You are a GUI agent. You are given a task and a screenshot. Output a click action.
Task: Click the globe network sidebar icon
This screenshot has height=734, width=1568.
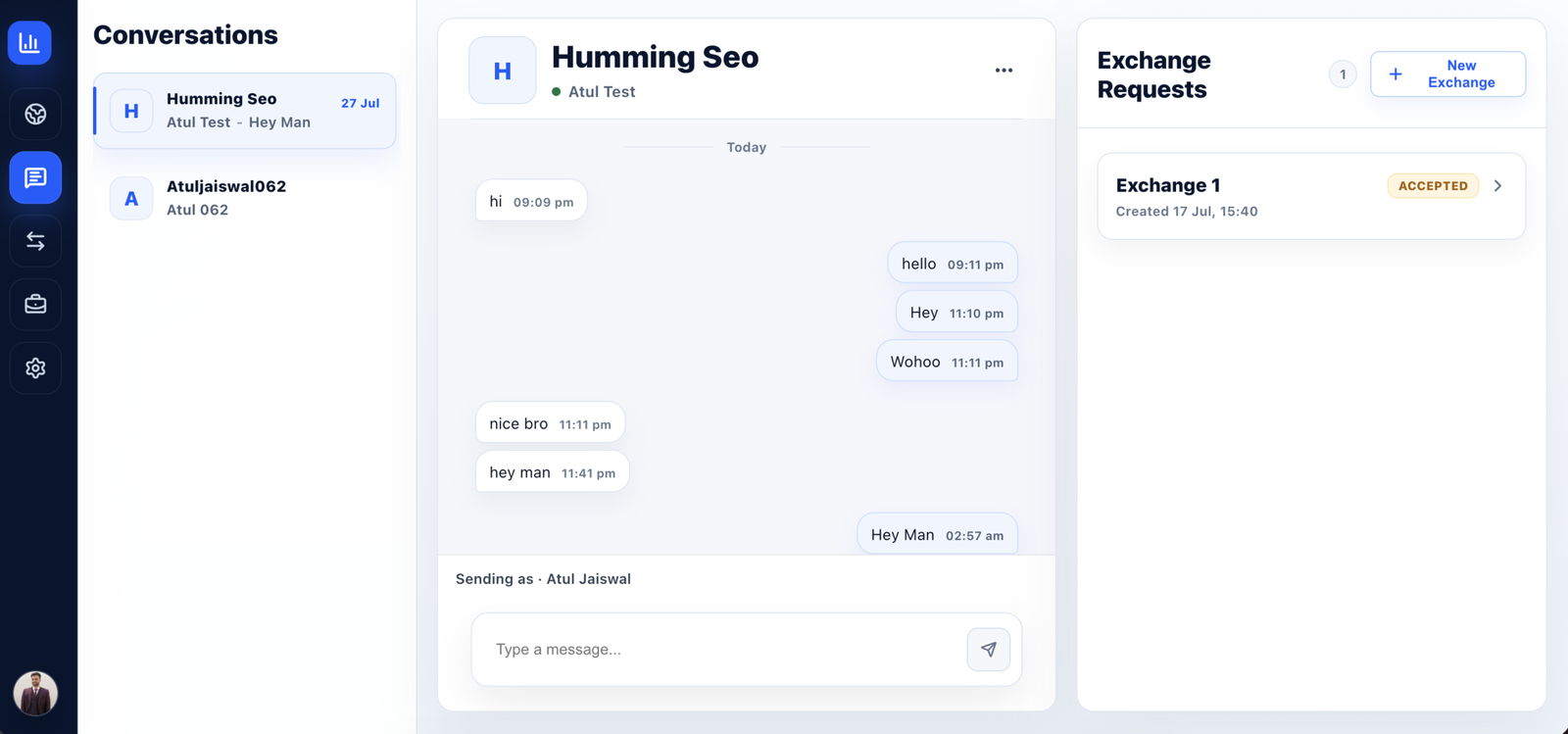click(x=35, y=115)
